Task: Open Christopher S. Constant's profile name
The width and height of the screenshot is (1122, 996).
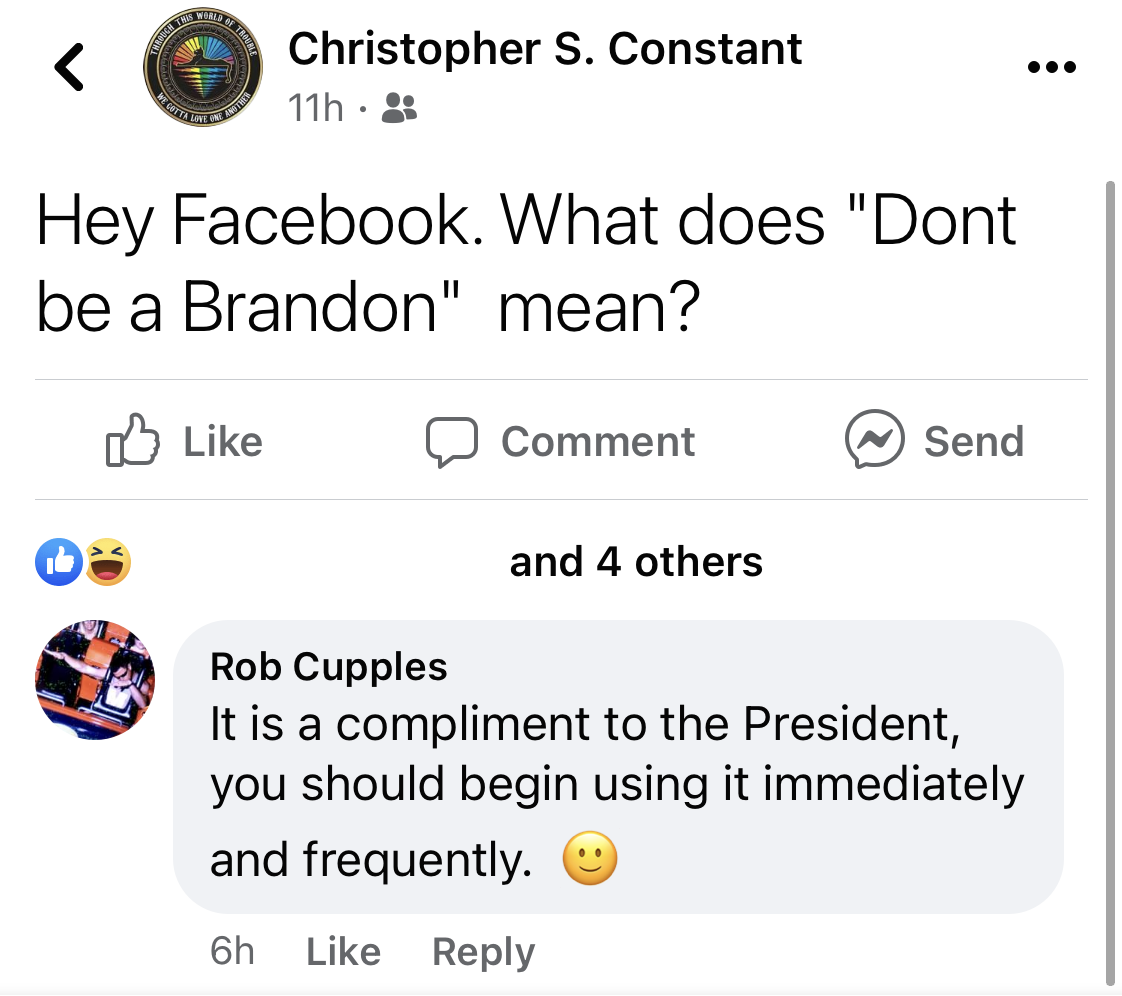Action: click(545, 49)
